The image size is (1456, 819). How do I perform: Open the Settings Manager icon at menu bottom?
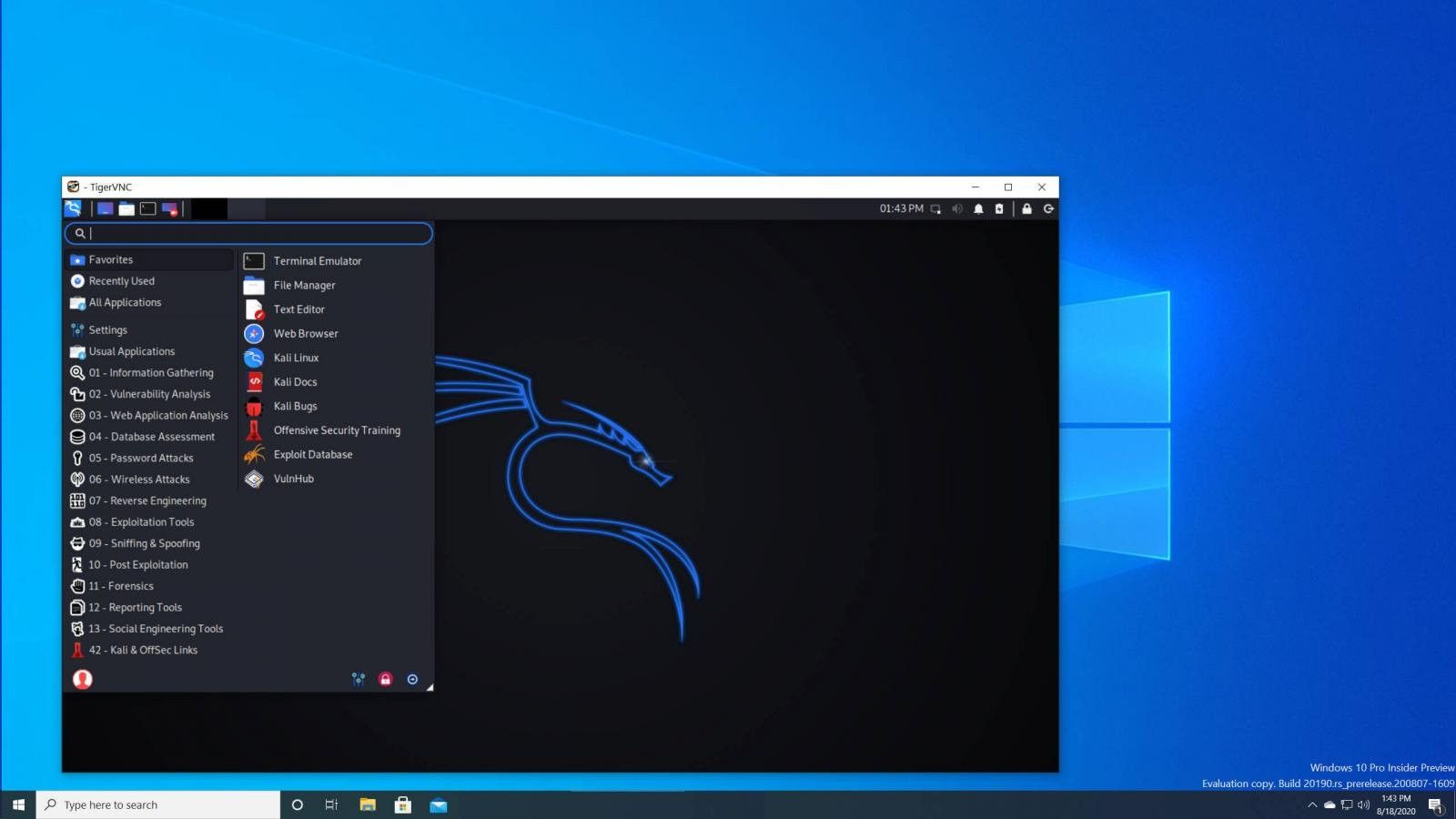pyautogui.click(x=358, y=679)
